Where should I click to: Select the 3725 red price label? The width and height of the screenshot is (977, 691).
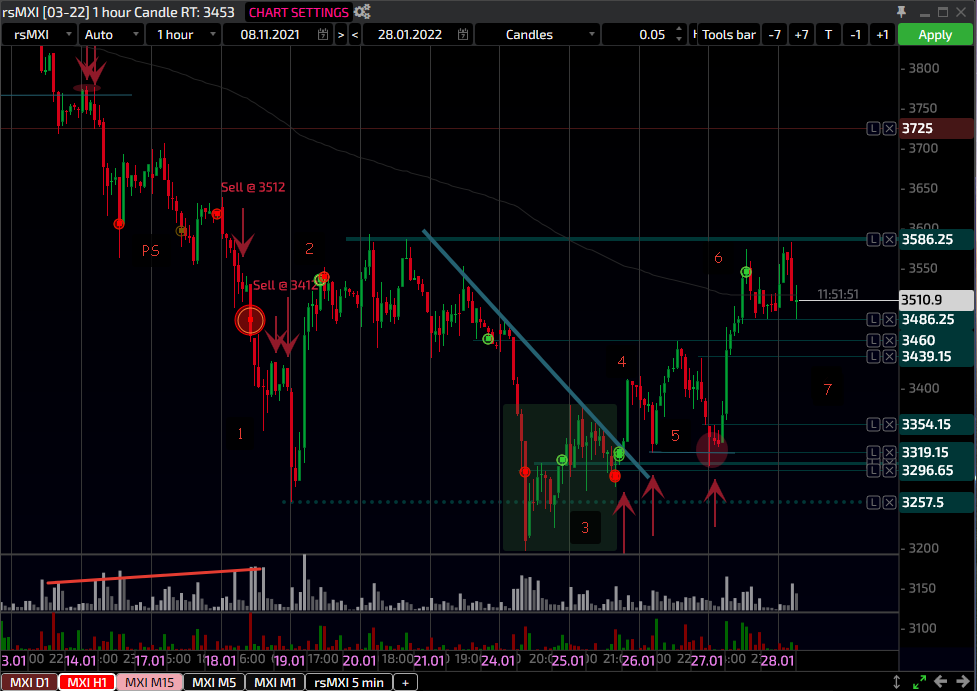[x=936, y=128]
